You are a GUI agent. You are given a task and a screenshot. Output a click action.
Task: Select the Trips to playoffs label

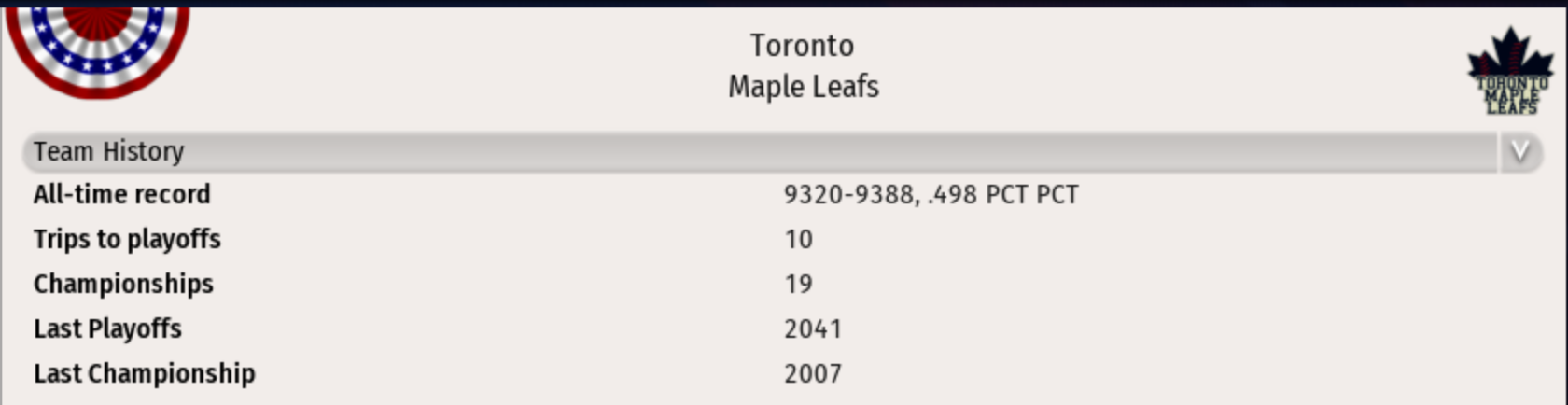[127, 239]
